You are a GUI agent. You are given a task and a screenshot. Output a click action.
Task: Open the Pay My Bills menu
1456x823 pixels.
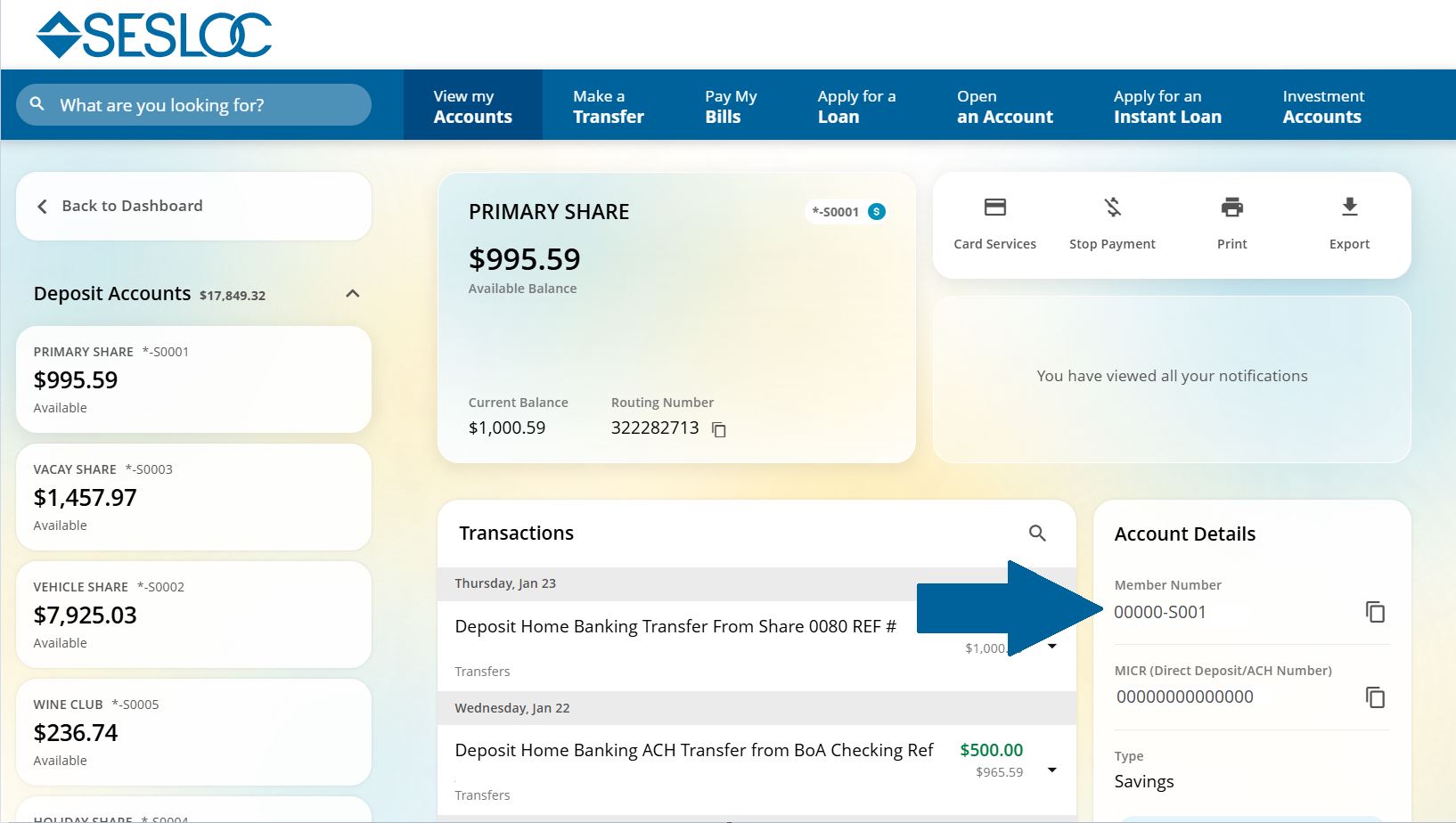click(730, 105)
